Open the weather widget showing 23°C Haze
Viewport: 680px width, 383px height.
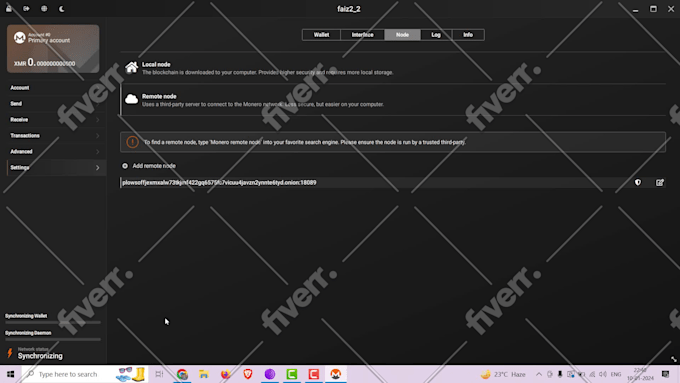503,374
